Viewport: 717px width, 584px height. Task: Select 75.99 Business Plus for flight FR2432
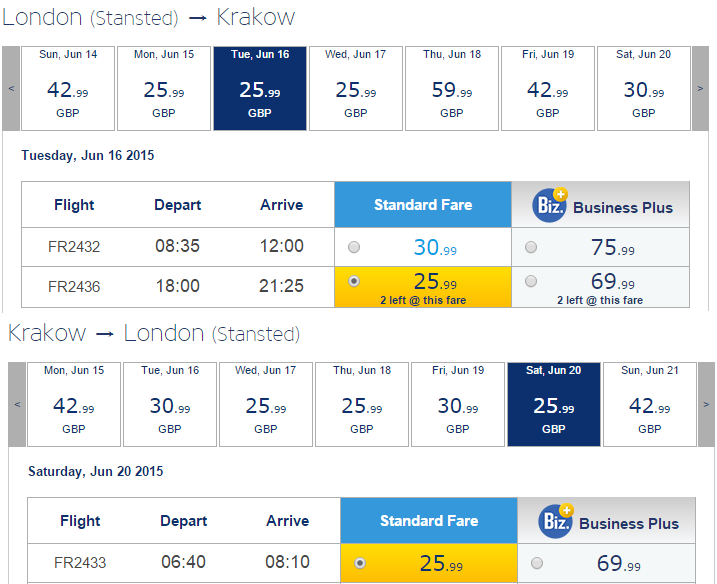pos(531,247)
